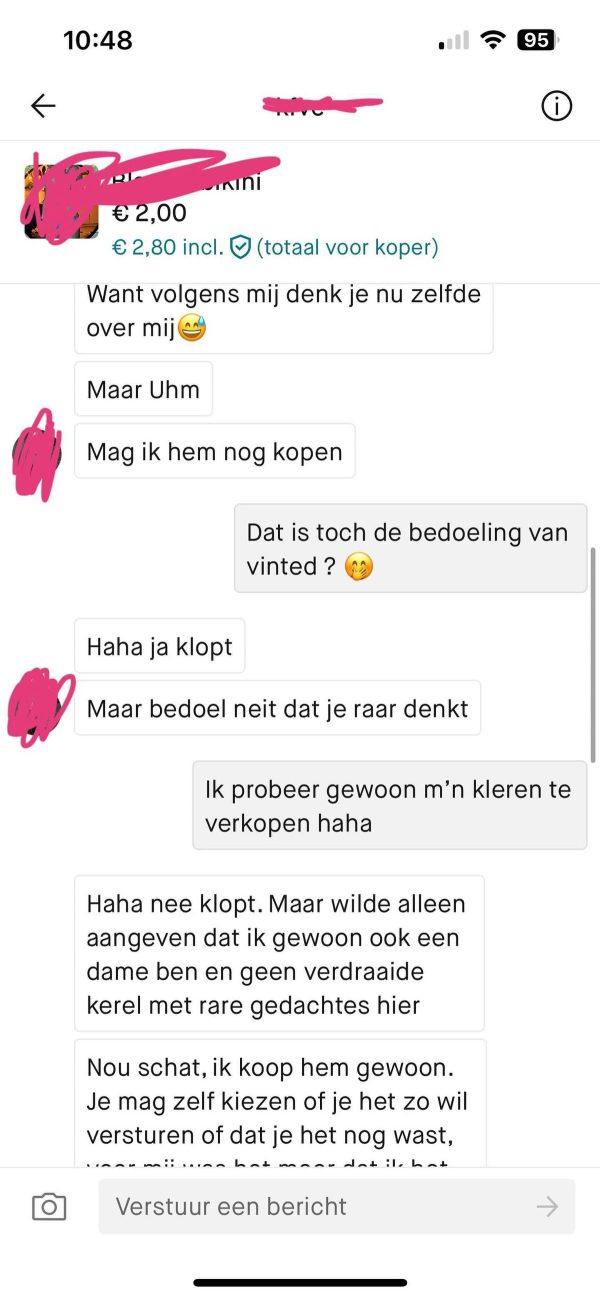The width and height of the screenshot is (600, 1299).
Task: Tap the Wi-Fi status icon
Action: point(492,40)
